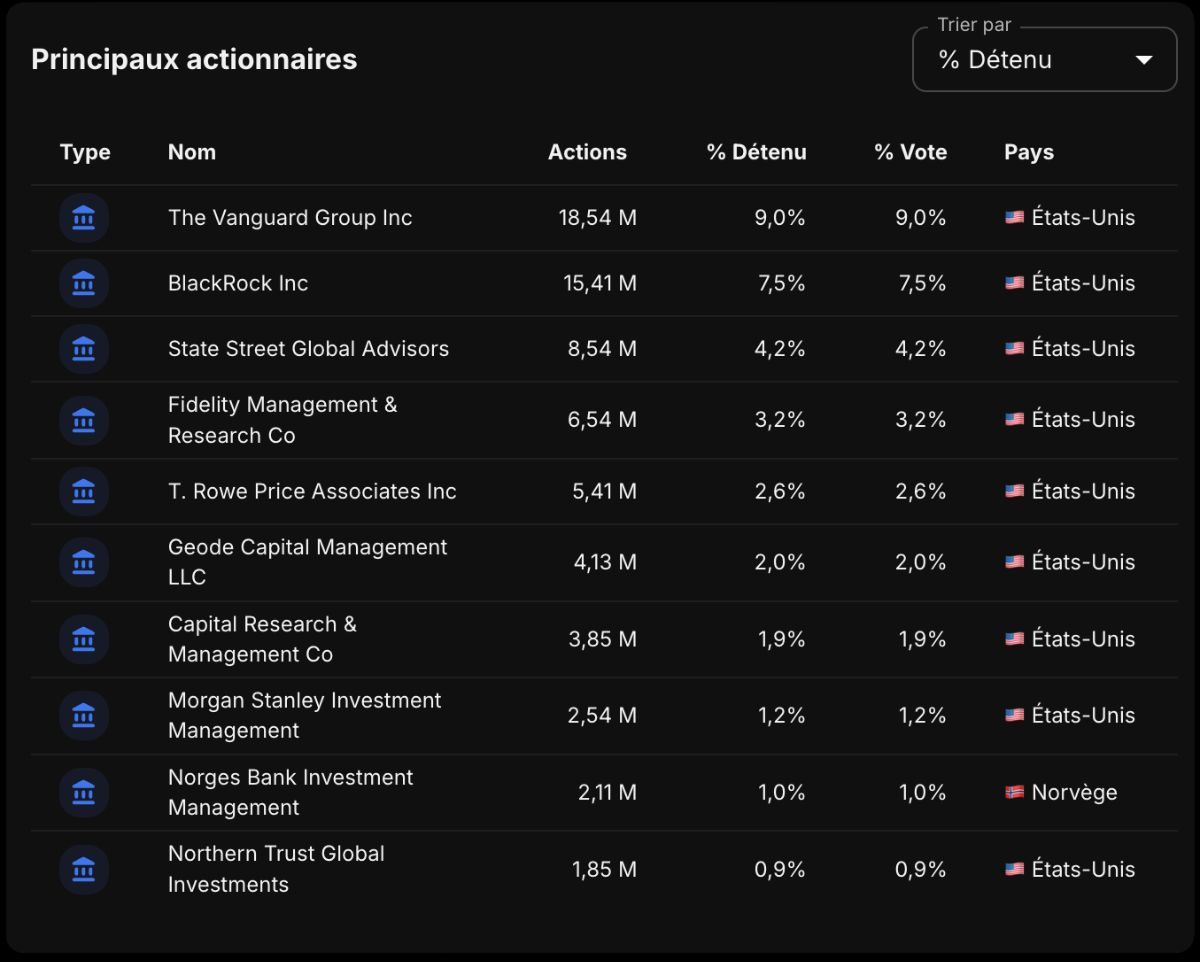
Task: Click the 1,85 M shares value
Action: 604,869
